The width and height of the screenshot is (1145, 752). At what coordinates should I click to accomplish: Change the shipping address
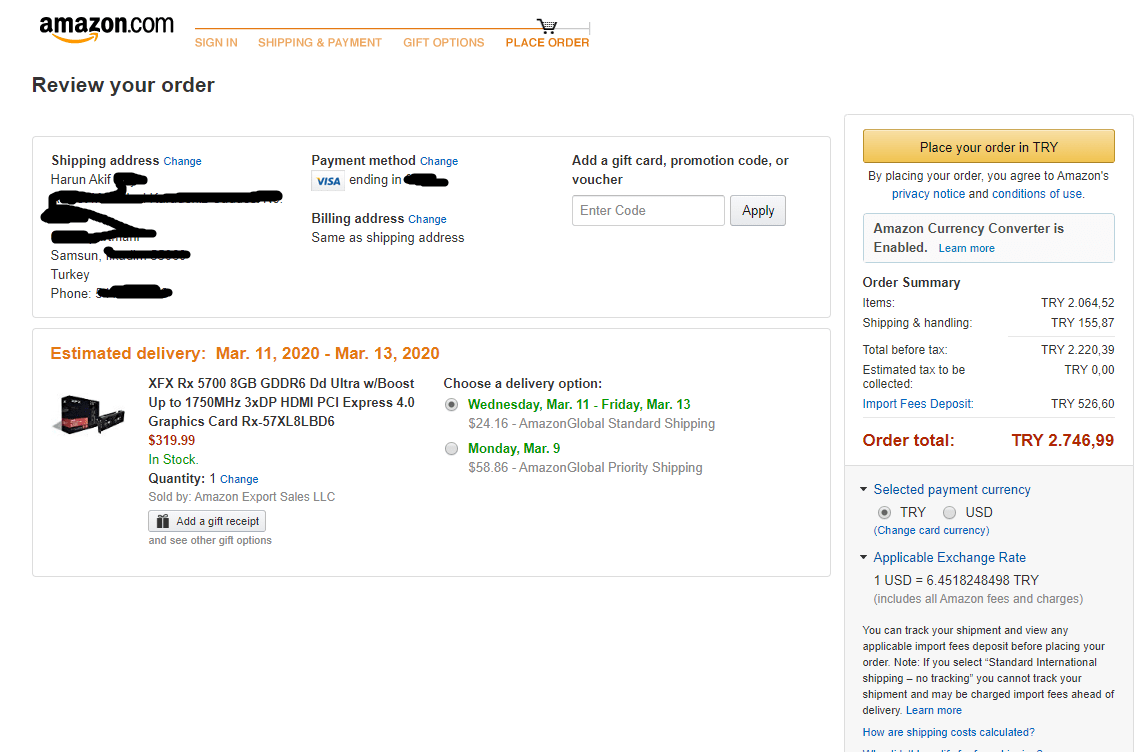click(x=182, y=161)
